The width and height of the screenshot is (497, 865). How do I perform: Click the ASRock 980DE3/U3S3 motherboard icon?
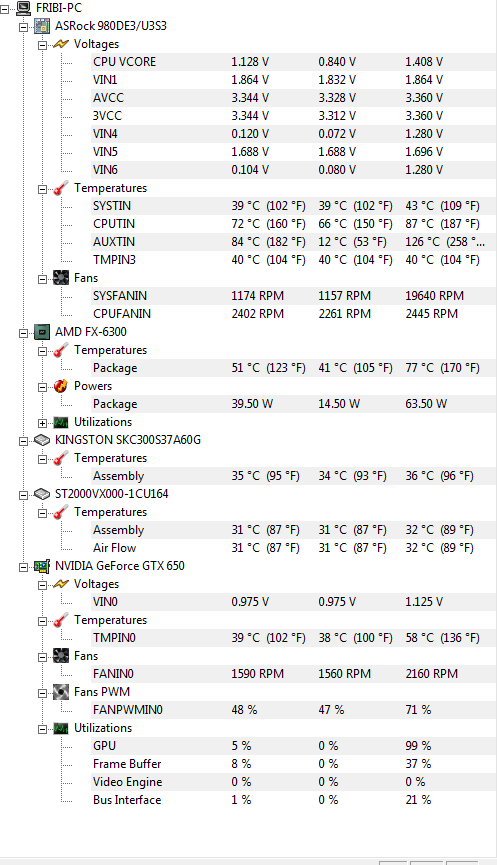42,26
